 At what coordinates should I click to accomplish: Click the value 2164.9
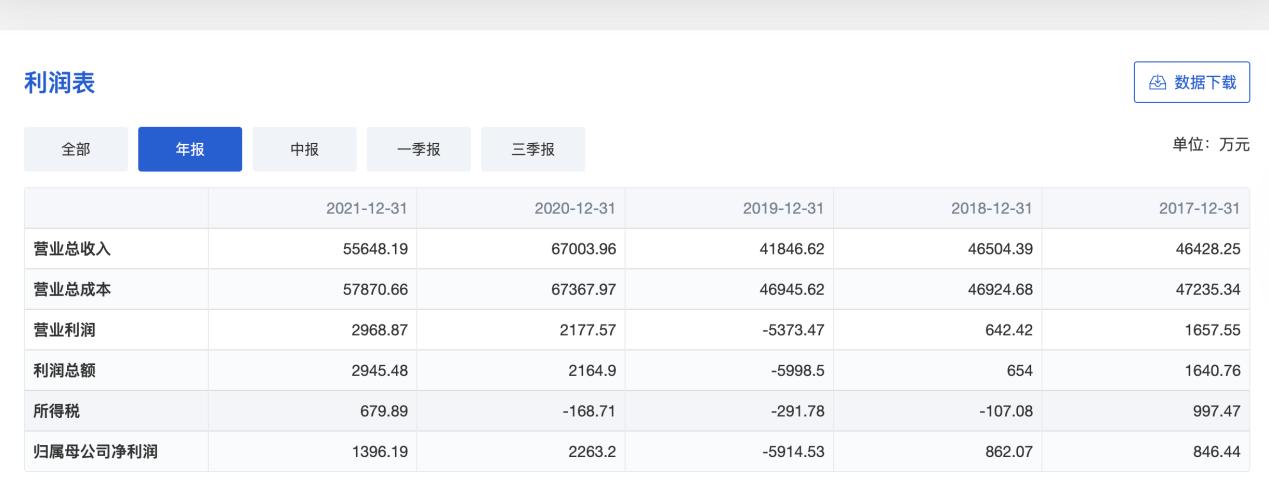click(591, 371)
